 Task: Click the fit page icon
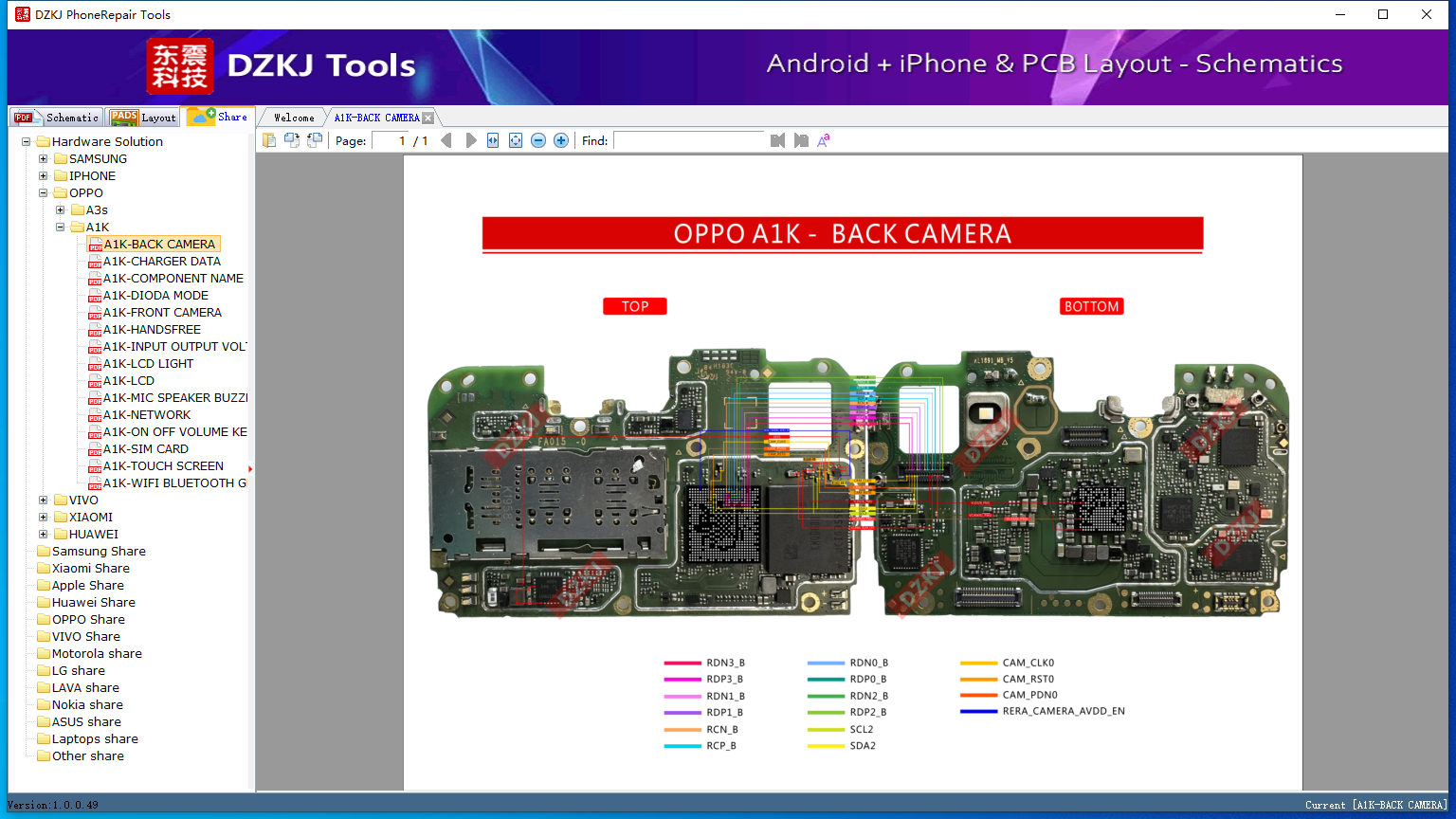516,140
